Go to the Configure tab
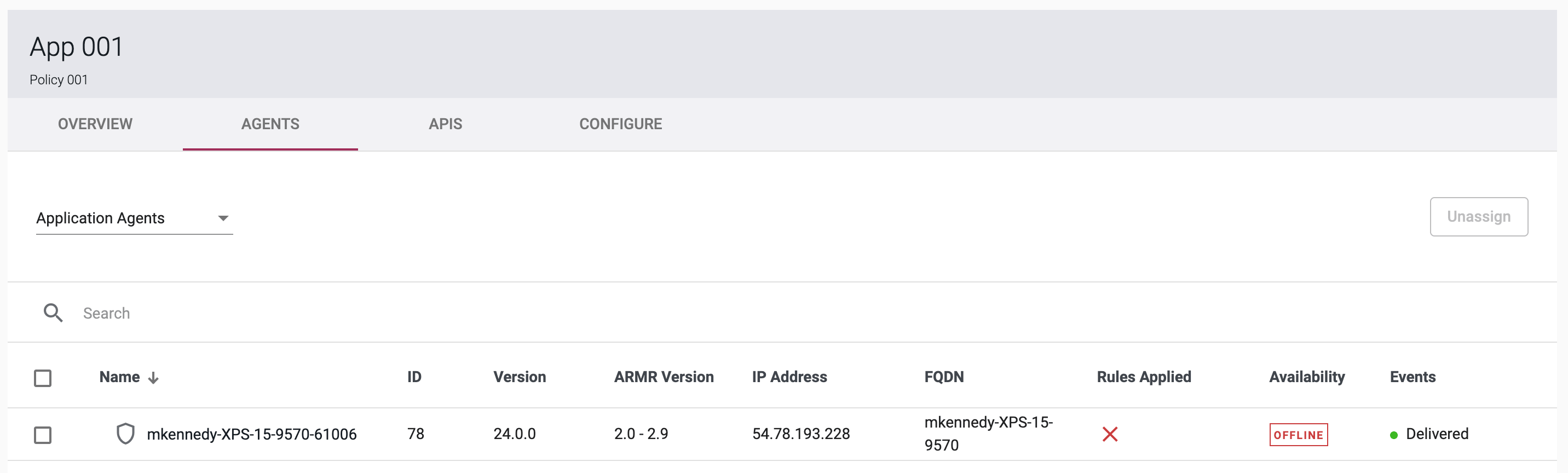 click(x=620, y=124)
